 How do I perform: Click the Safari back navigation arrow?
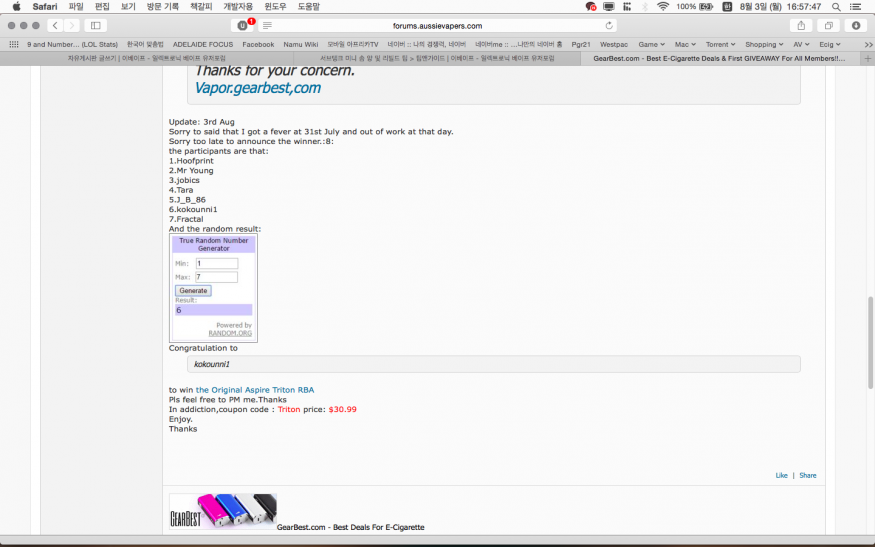pyautogui.click(x=55, y=25)
